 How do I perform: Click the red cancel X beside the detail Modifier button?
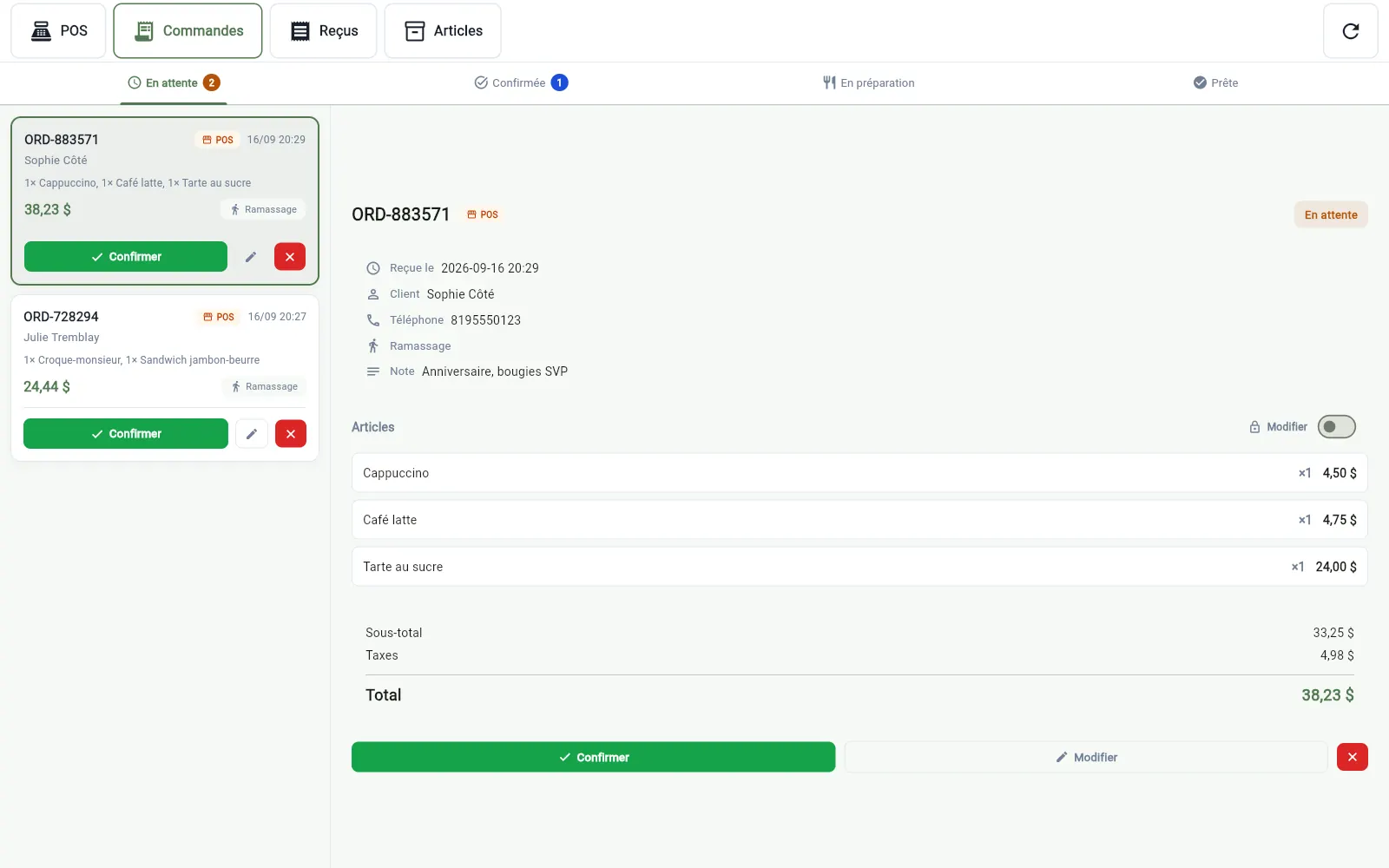tap(1353, 757)
